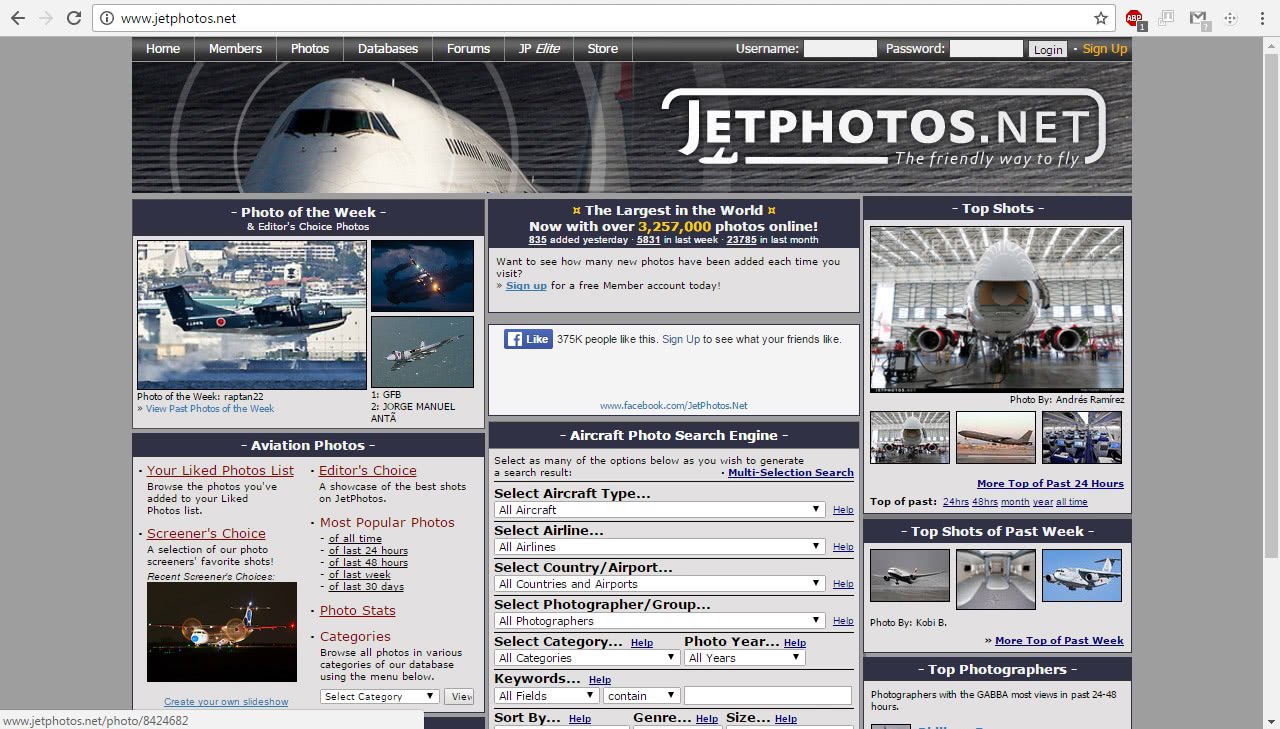Bookmark page with the star icon
The image size is (1280, 729).
[x=1101, y=18]
